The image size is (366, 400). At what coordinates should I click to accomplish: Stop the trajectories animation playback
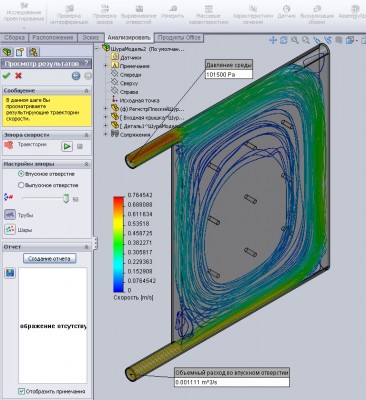[80, 146]
